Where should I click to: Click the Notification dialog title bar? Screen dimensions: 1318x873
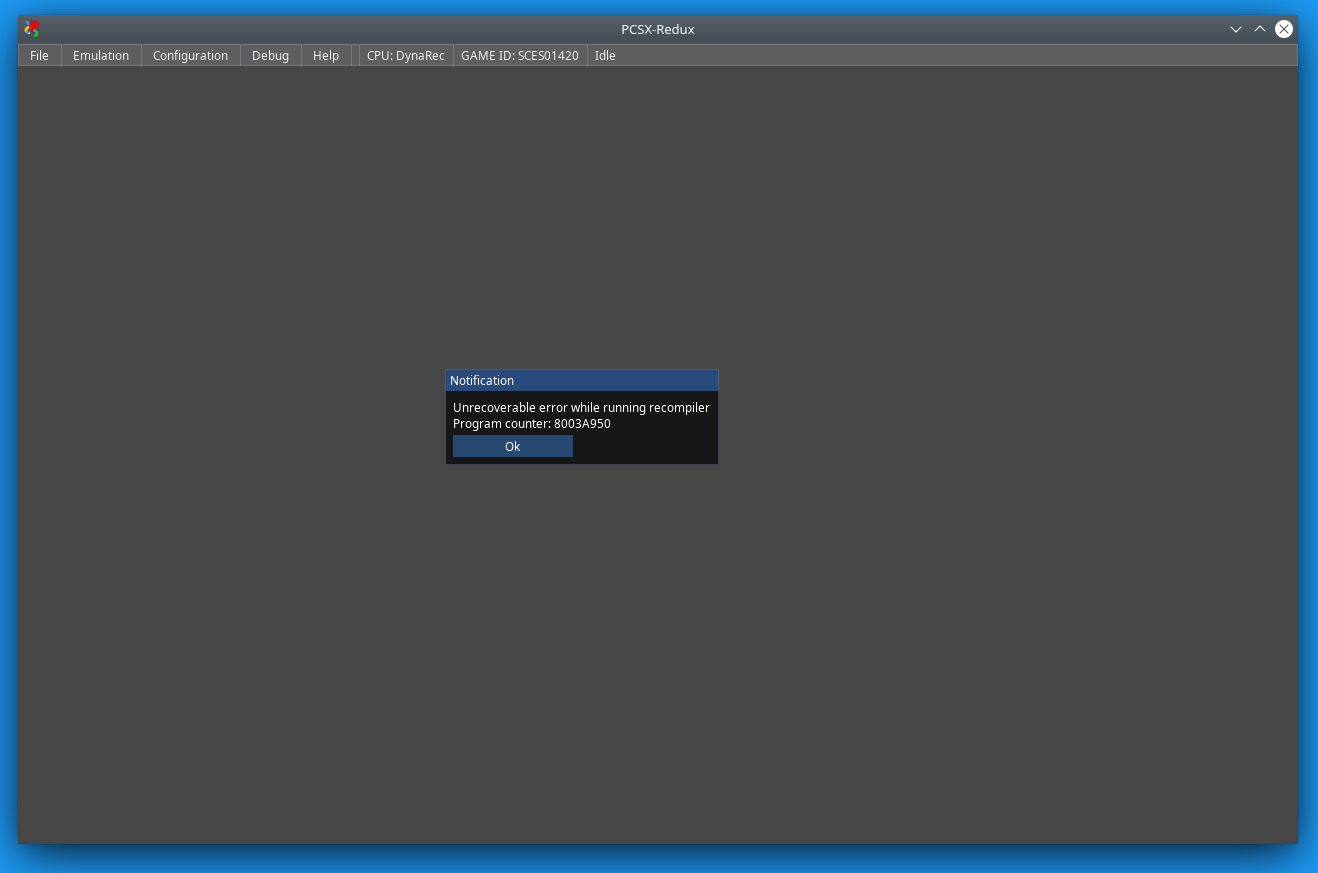582,380
